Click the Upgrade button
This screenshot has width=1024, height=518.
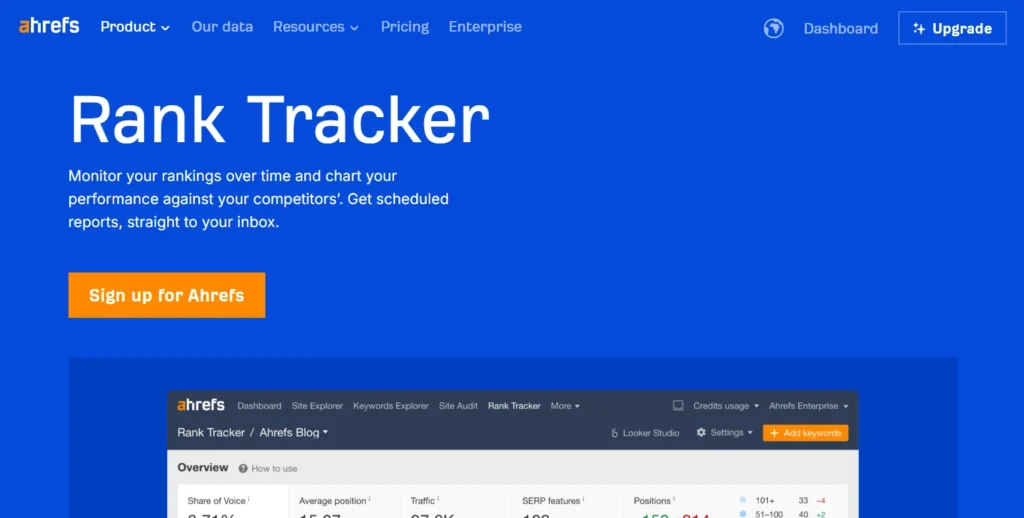point(952,28)
